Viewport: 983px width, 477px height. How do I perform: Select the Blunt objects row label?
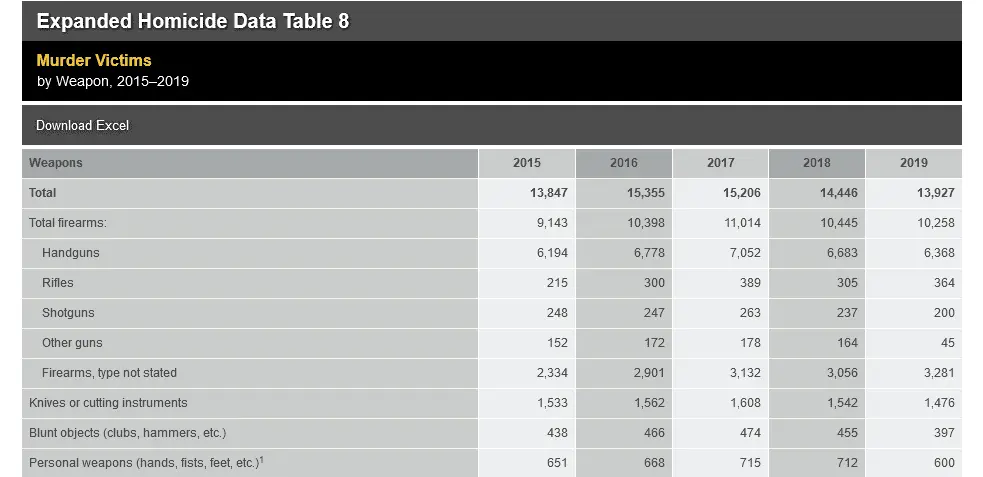click(127, 433)
